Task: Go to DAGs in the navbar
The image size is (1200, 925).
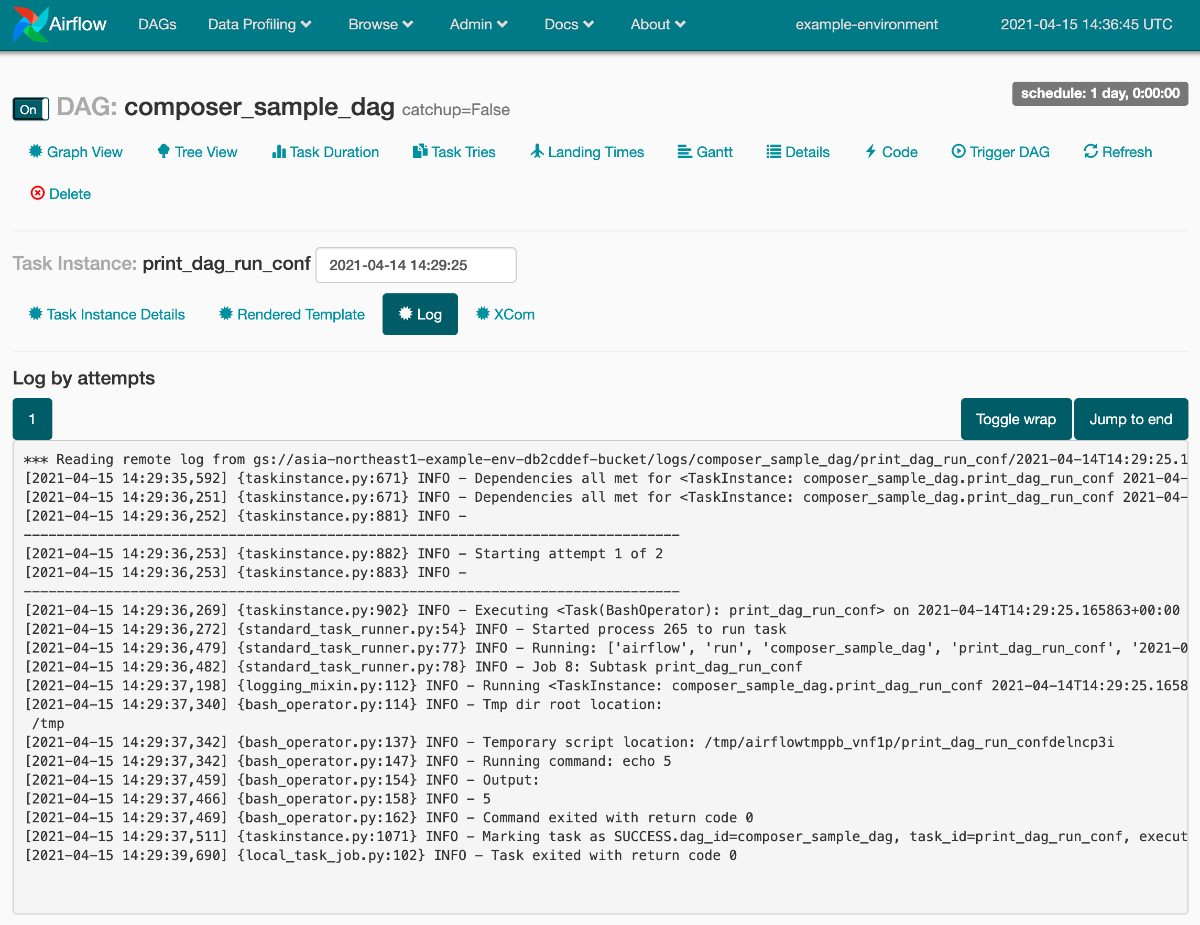Action: 157,24
